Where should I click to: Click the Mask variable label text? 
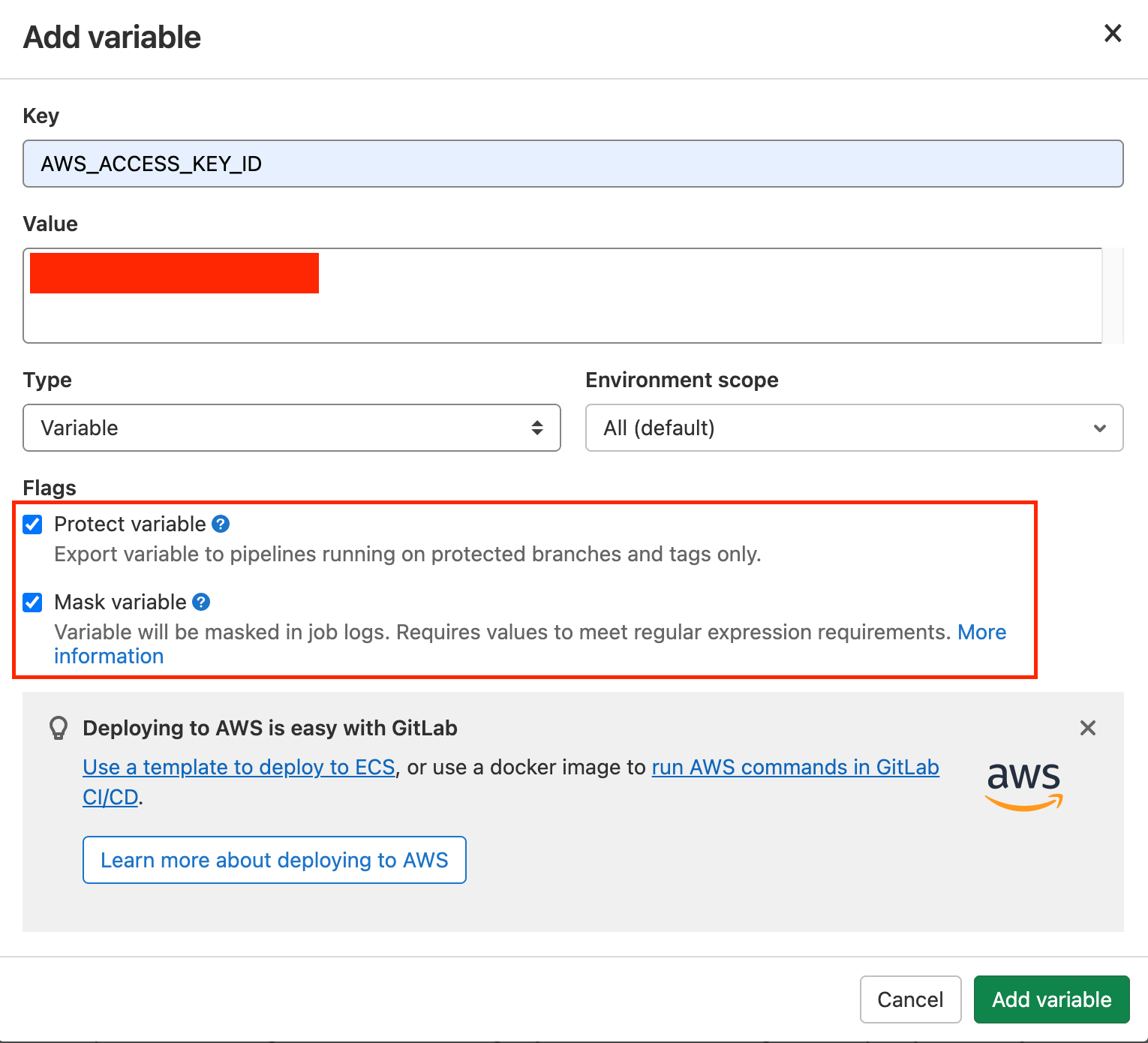[120, 602]
